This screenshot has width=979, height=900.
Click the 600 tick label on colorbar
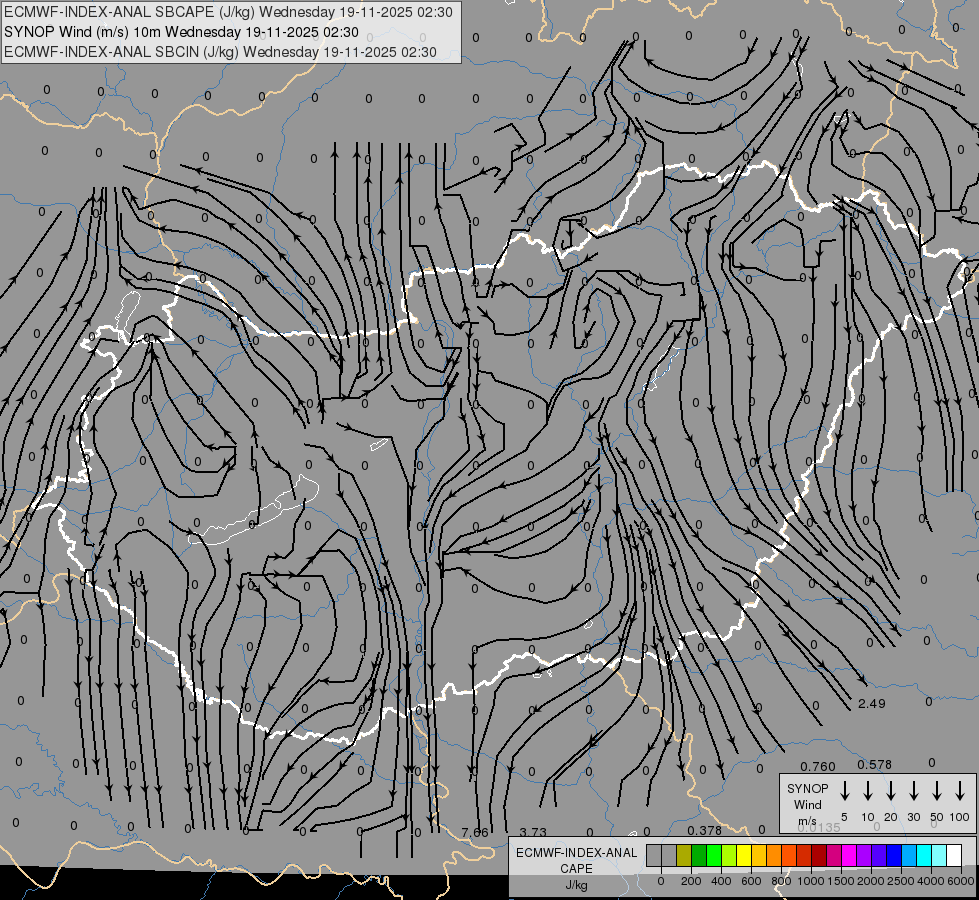(x=751, y=881)
